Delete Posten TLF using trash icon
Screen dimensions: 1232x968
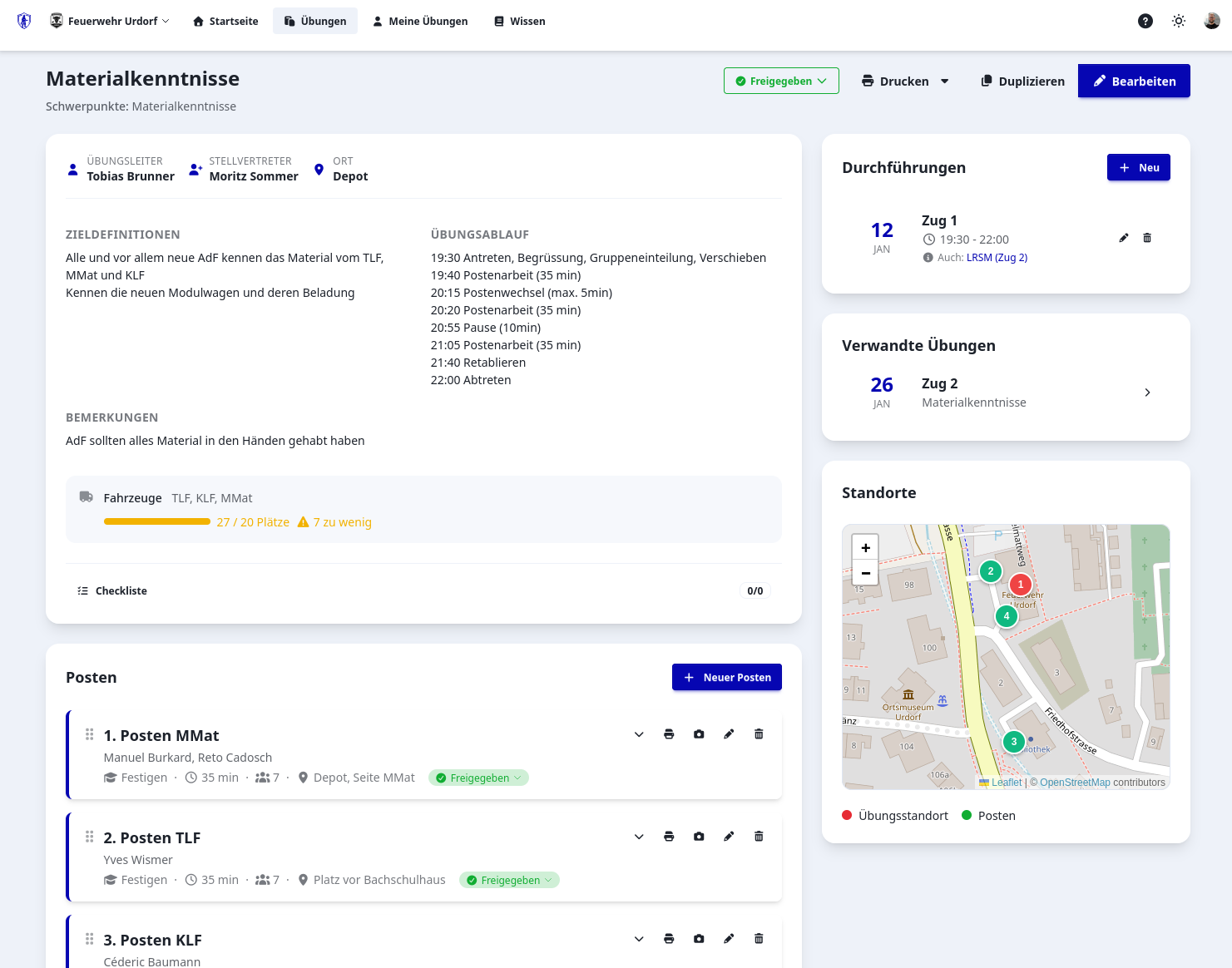[x=759, y=837]
